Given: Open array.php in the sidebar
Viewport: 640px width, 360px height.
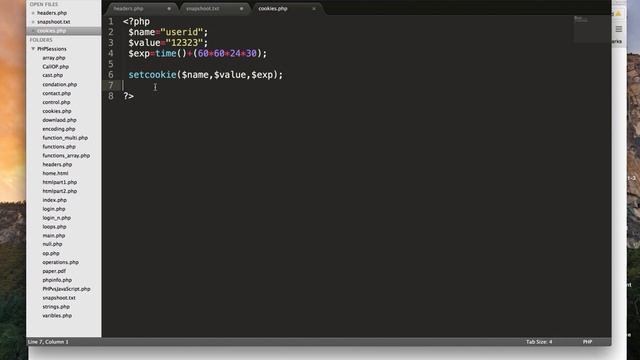Looking at the screenshot, I should [x=54, y=58].
